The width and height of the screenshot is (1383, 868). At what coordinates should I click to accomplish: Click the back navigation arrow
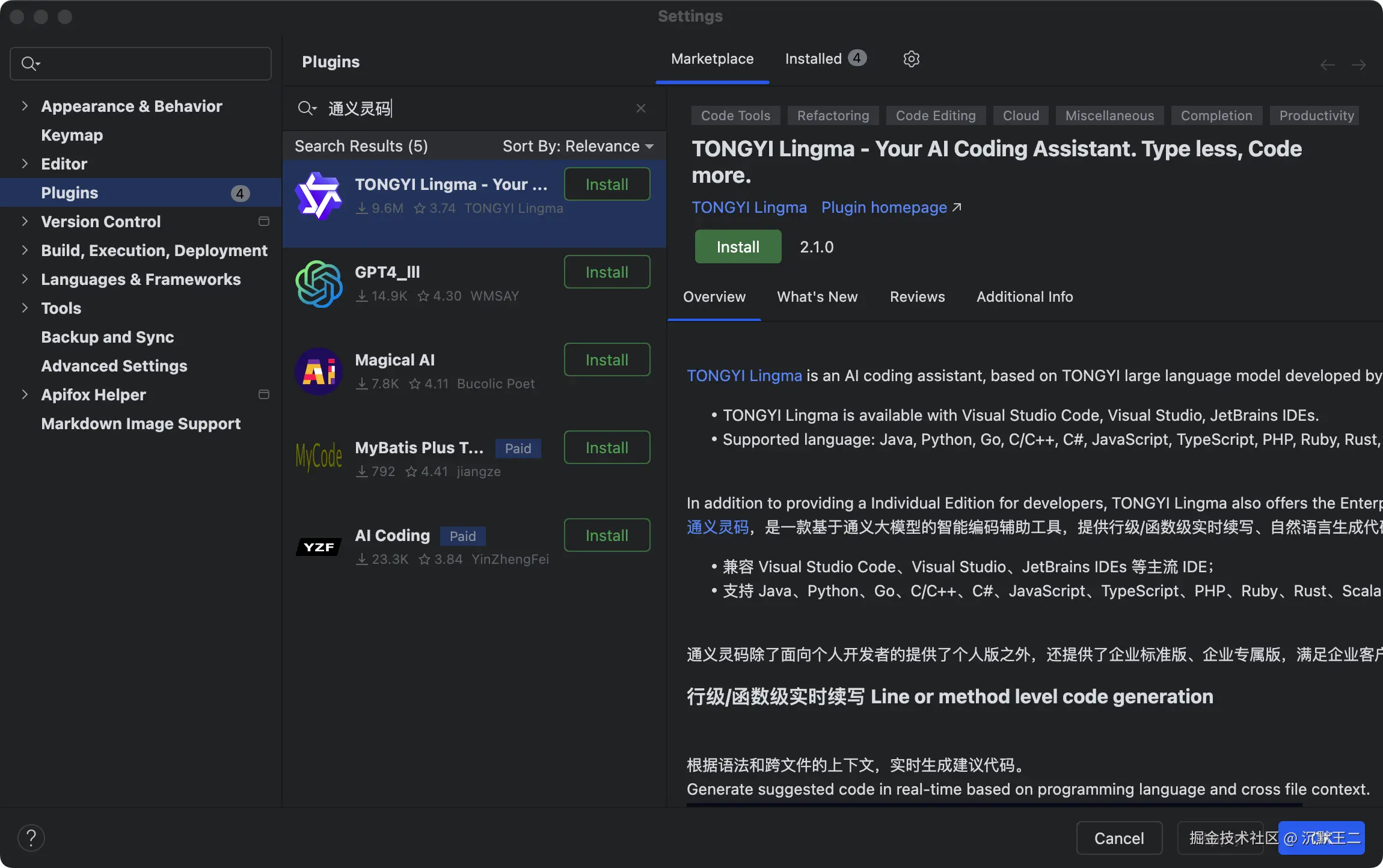point(1327,65)
